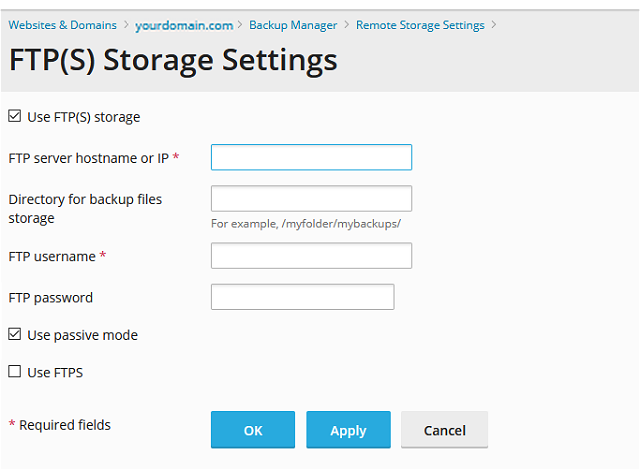The width and height of the screenshot is (640, 470).
Task: Click the Directory for backup files storage field
Action: tap(311, 199)
